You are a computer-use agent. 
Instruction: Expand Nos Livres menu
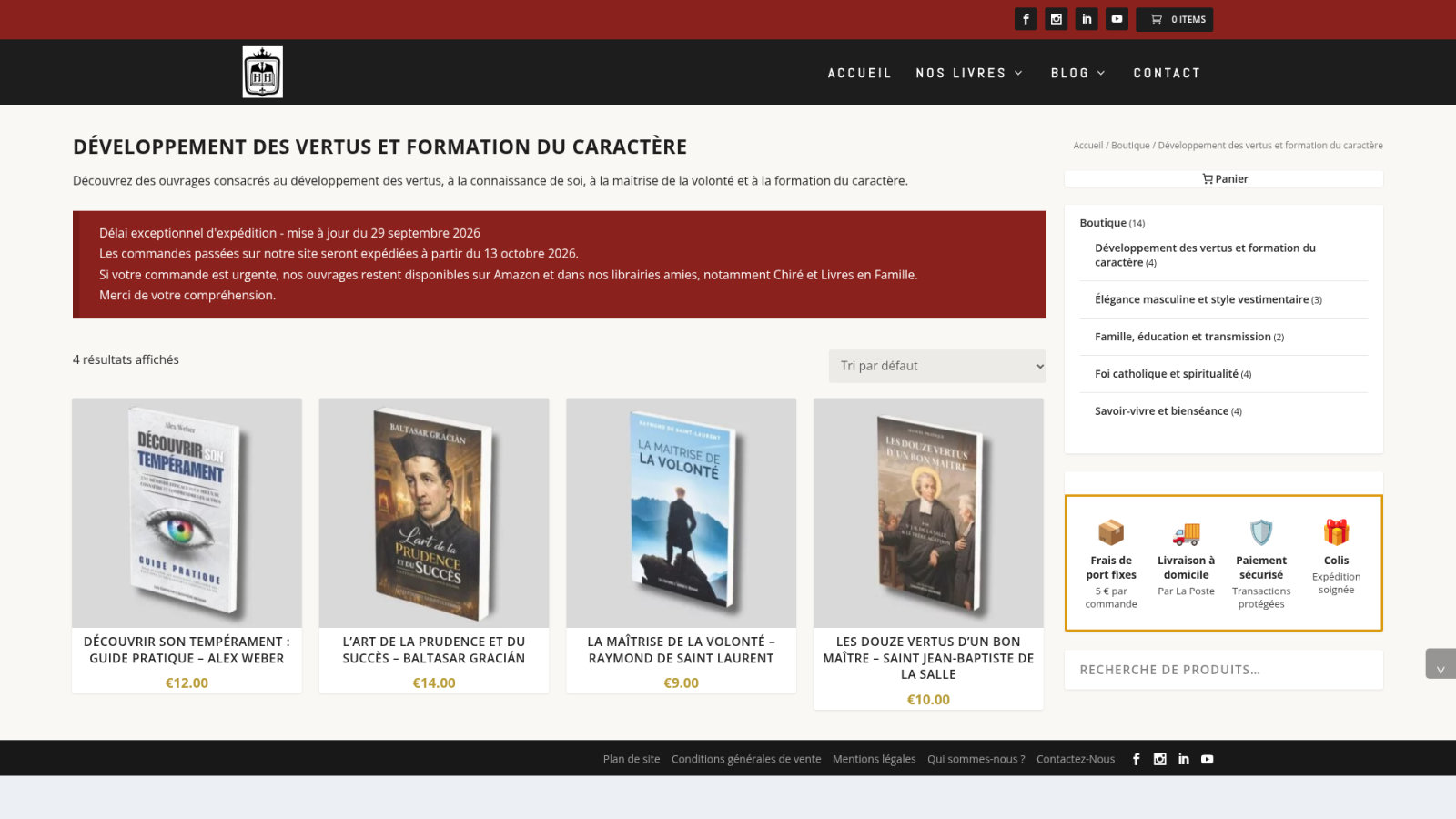969,73
